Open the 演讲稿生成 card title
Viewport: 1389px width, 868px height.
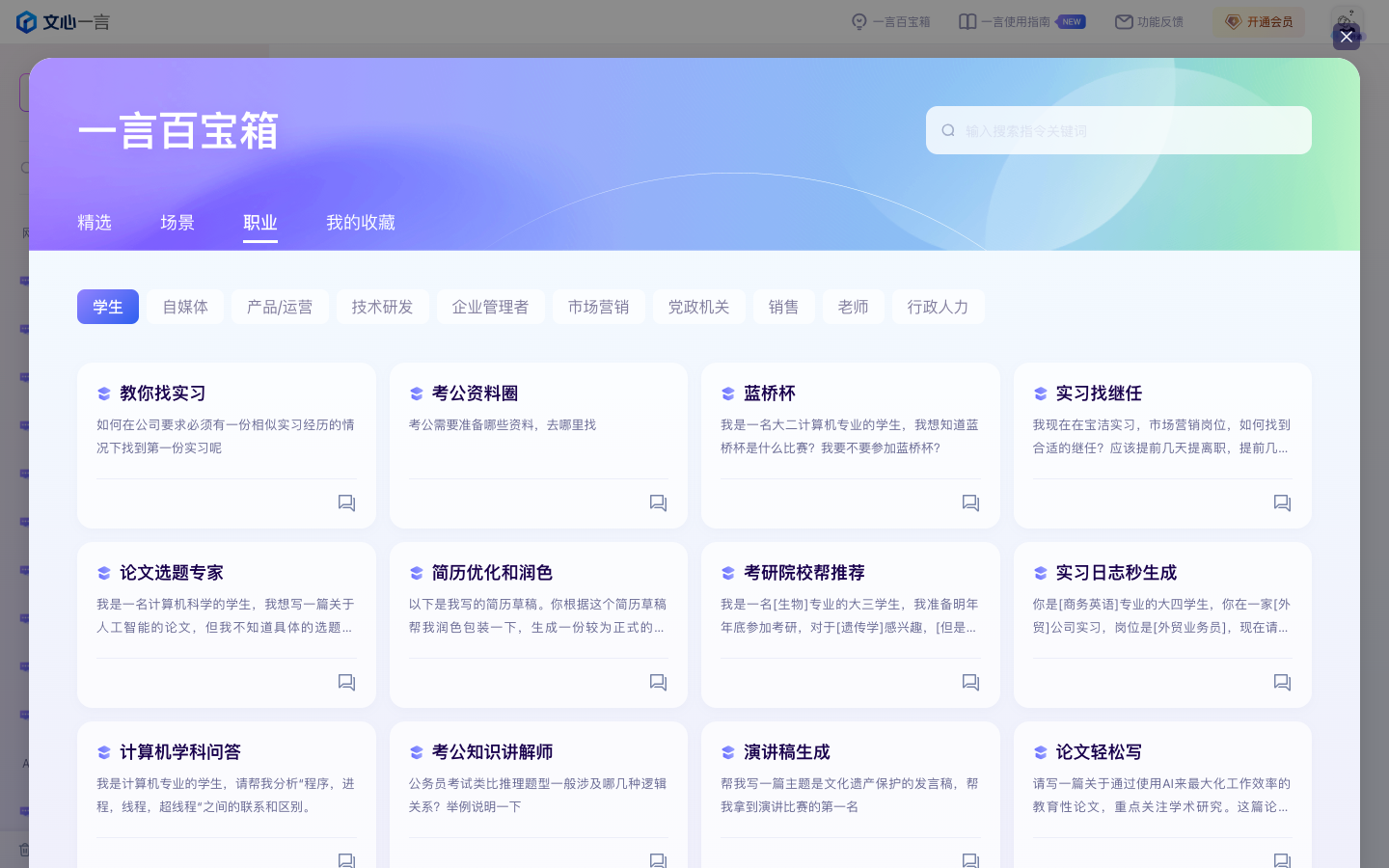(787, 752)
